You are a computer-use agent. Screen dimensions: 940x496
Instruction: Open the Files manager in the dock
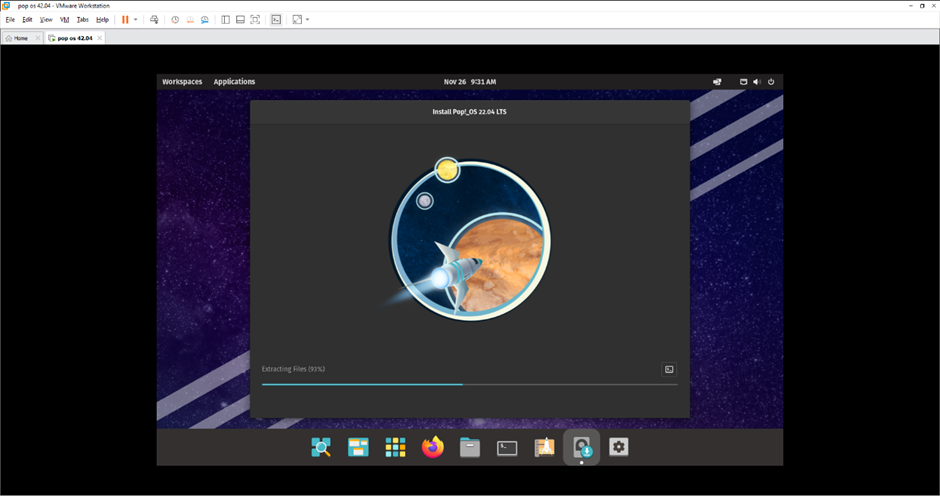pos(470,447)
